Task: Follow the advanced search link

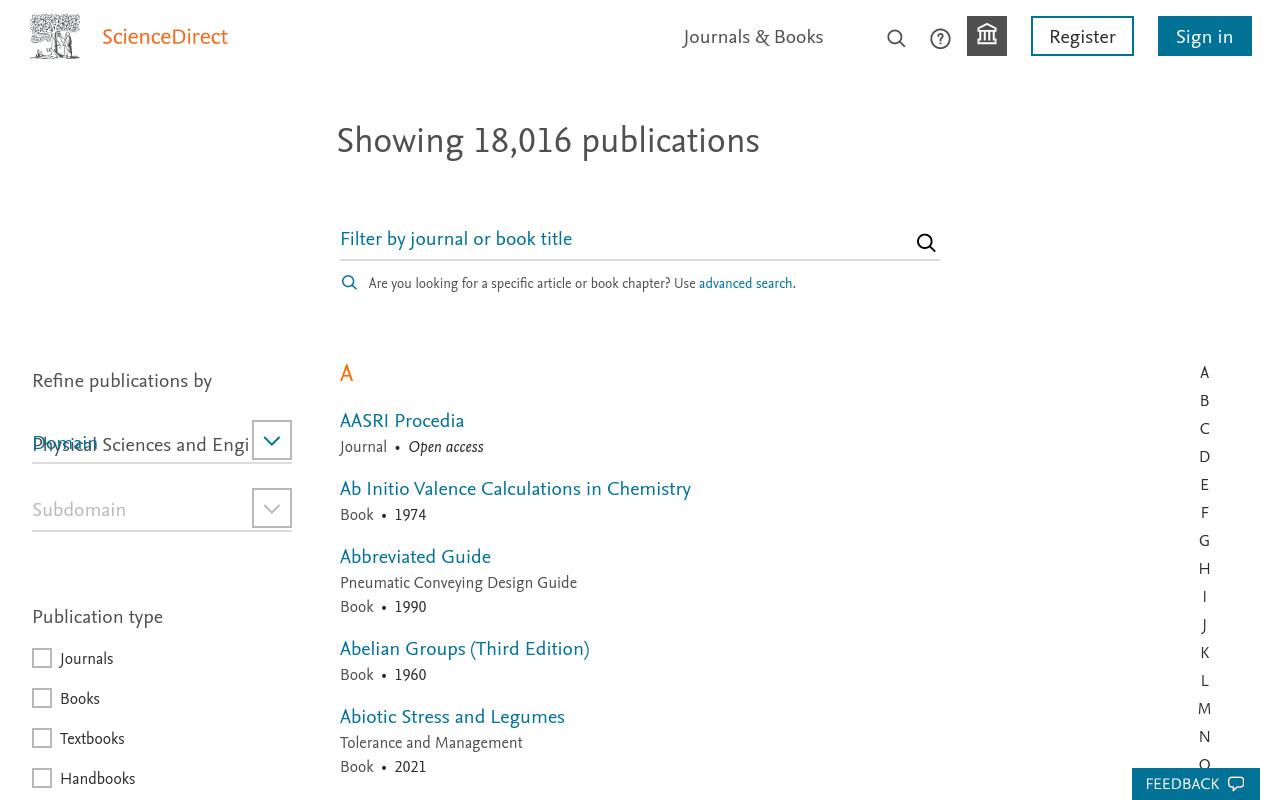Action: click(x=745, y=284)
